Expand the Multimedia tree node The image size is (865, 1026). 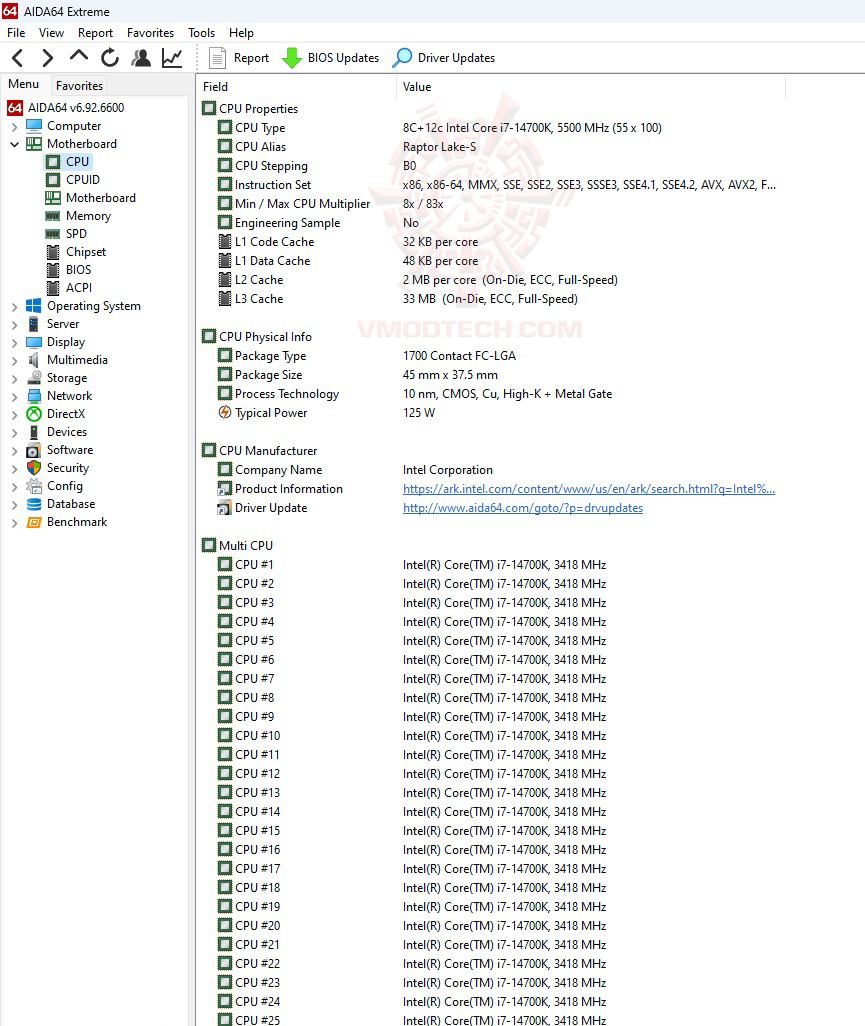14,360
